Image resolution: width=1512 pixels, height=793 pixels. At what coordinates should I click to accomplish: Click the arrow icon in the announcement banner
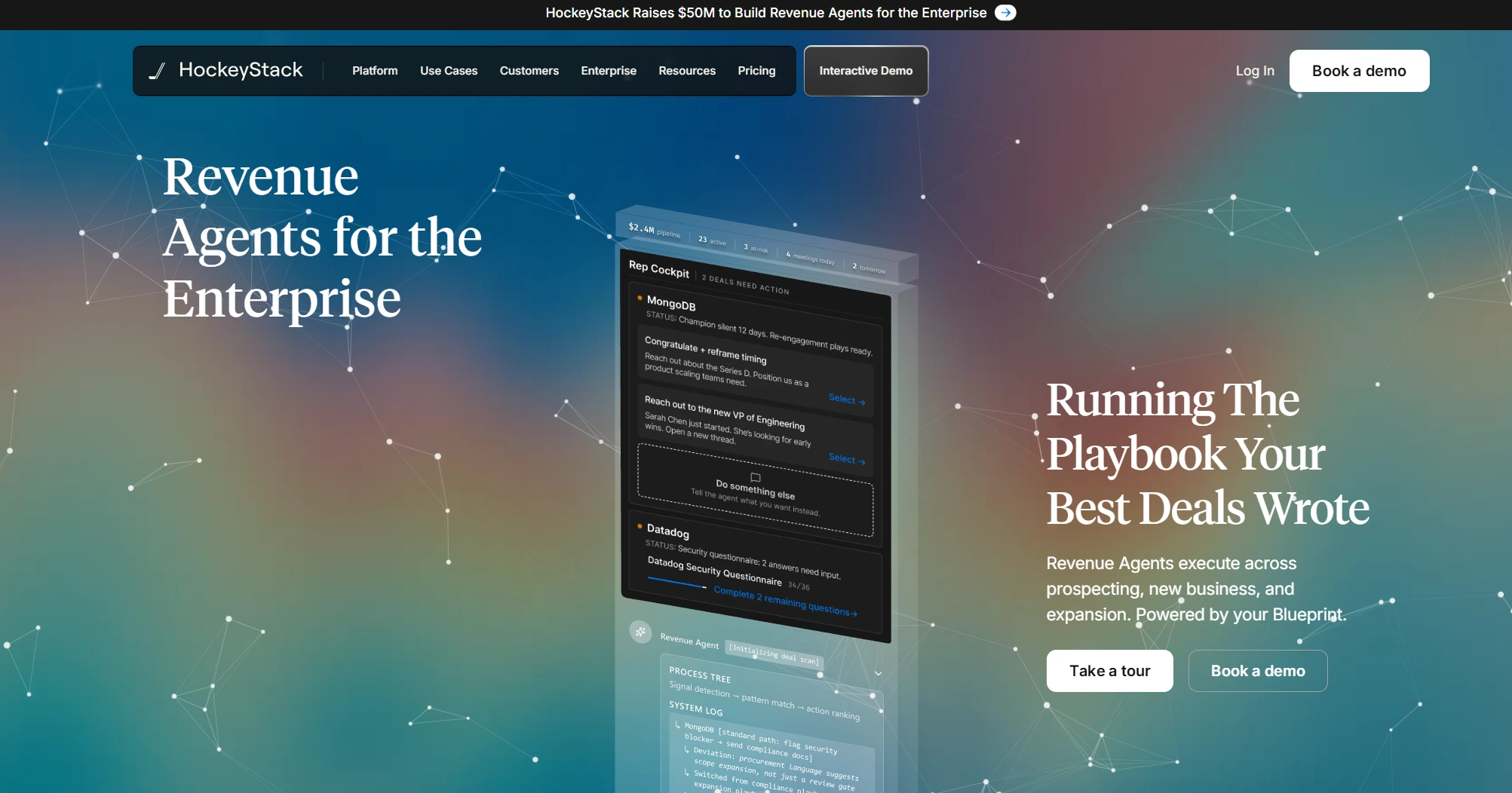click(1005, 13)
